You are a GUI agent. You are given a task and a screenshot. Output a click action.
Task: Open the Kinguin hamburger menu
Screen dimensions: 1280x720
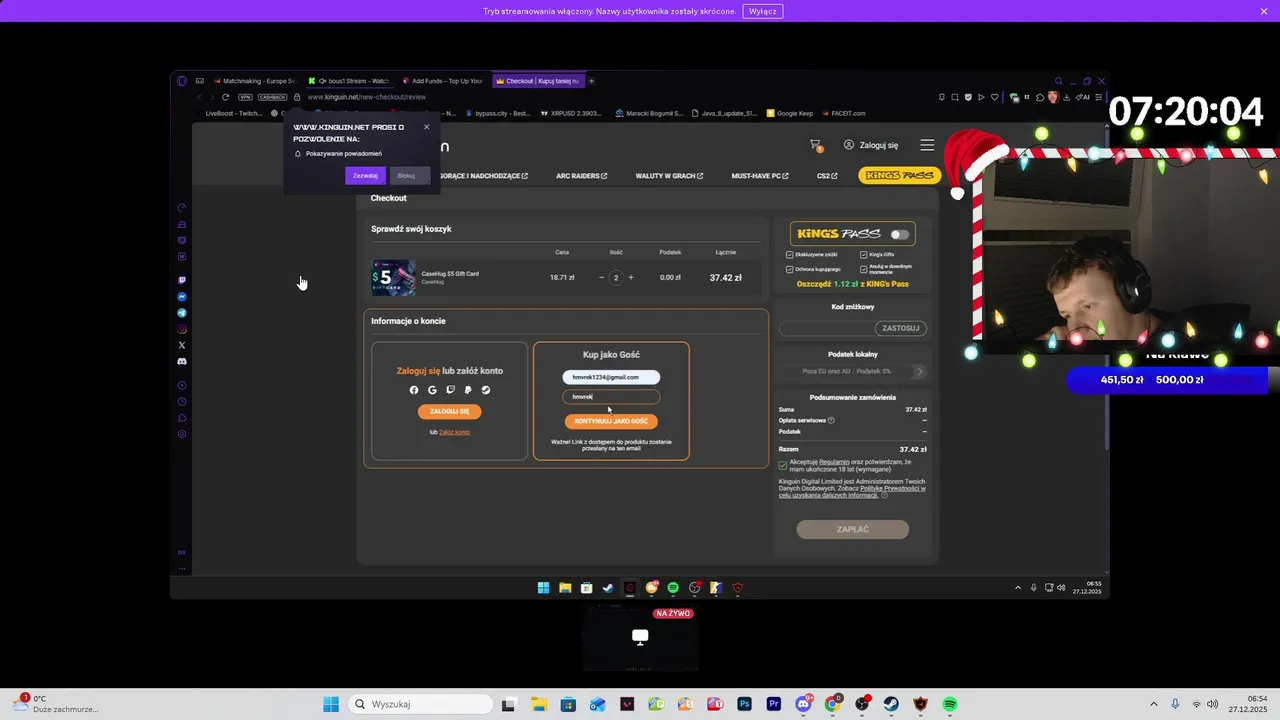click(927, 145)
